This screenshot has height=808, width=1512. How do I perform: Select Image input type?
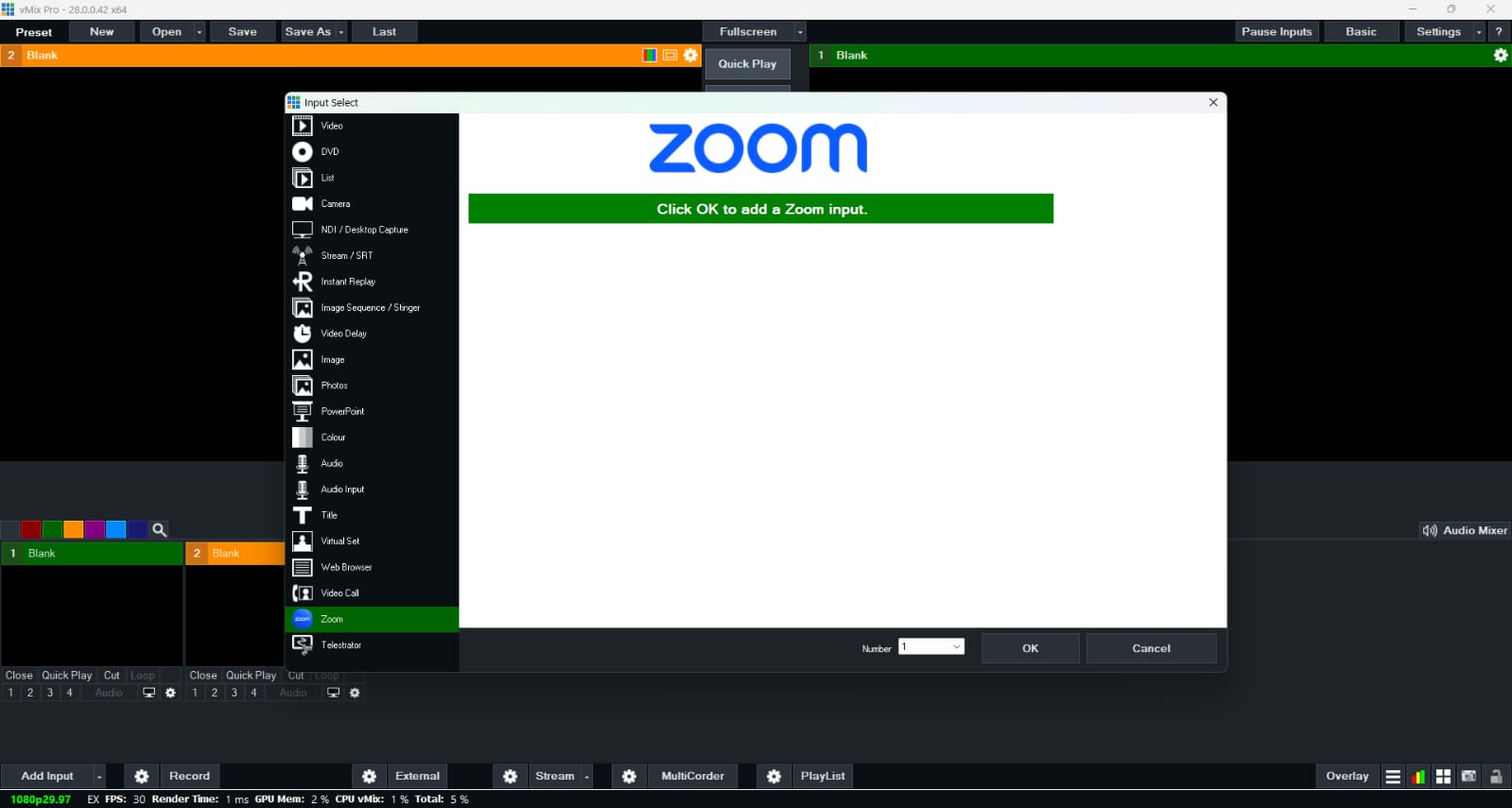click(x=372, y=359)
